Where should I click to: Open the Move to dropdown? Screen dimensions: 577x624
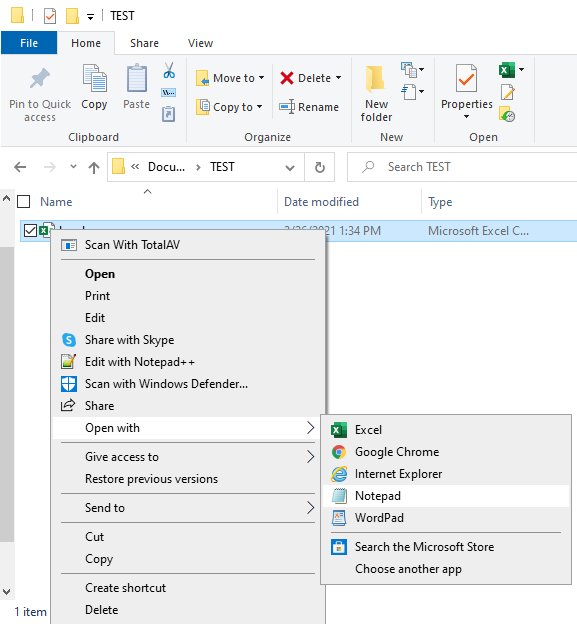click(230, 78)
